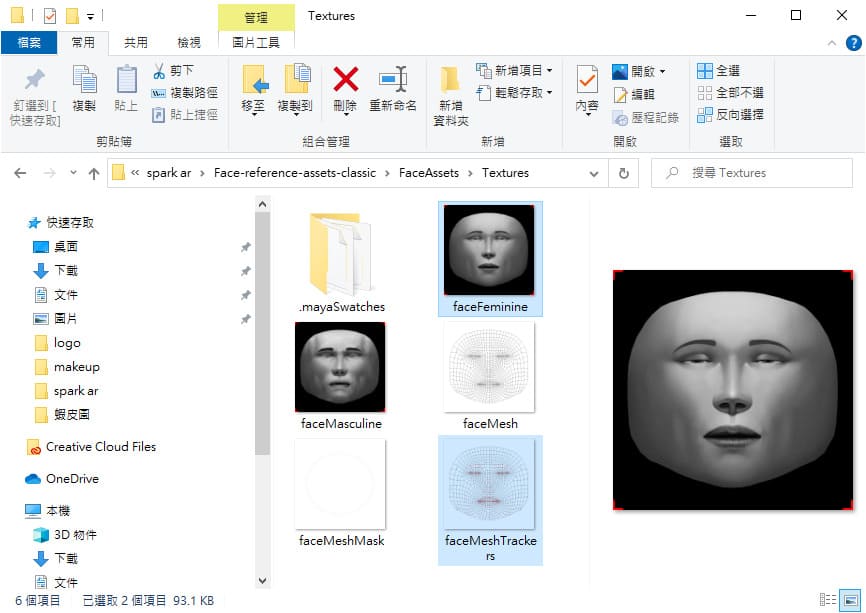Screen dimensions: 866x613
Task: Click FaceAssets in the address breadcrumb
Action: 428,173
